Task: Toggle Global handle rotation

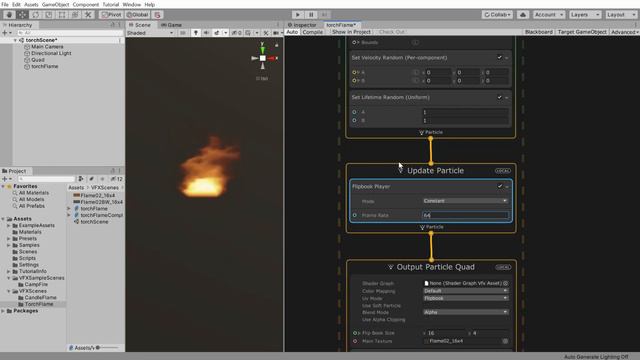Action: pos(138,15)
